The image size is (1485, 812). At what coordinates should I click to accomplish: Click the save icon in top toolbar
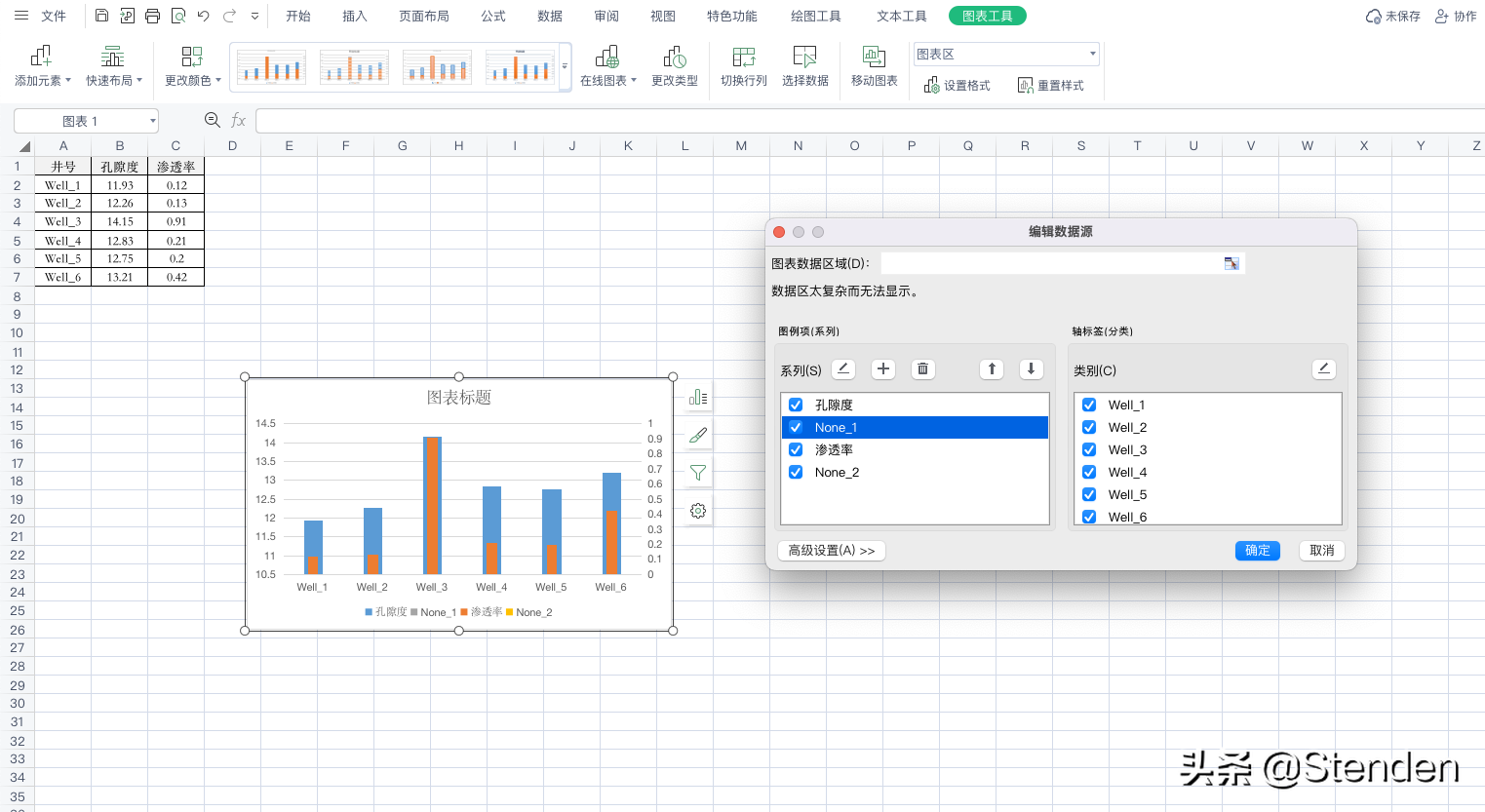102,16
